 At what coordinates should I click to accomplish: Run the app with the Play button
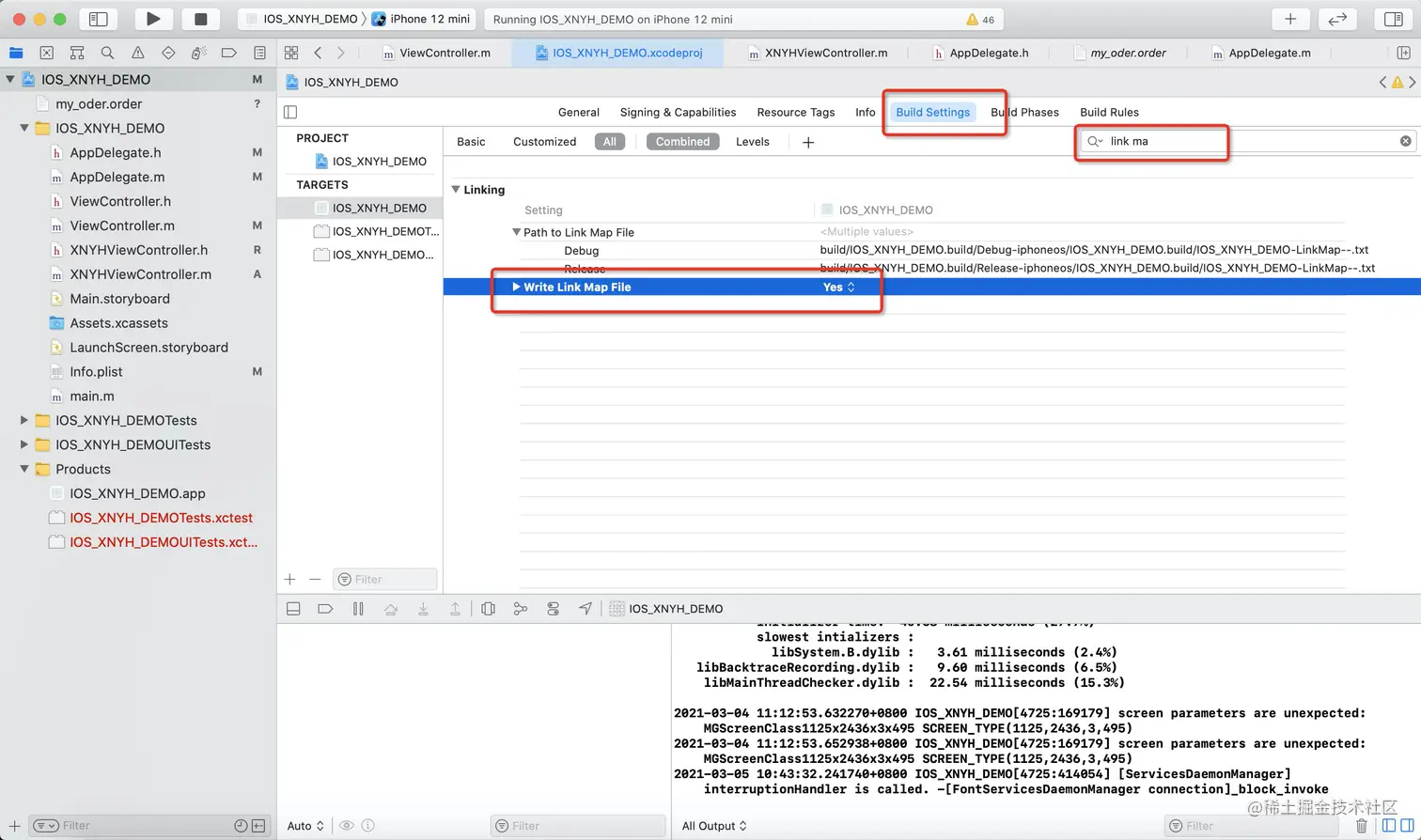[x=153, y=19]
